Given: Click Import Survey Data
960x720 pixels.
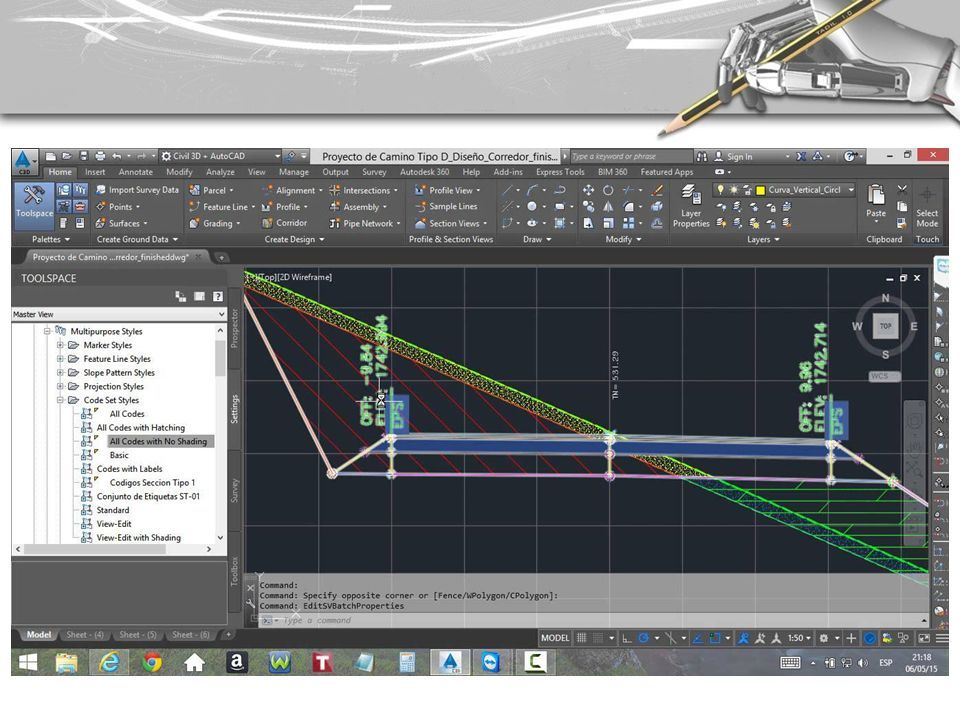Looking at the screenshot, I should coord(137,190).
